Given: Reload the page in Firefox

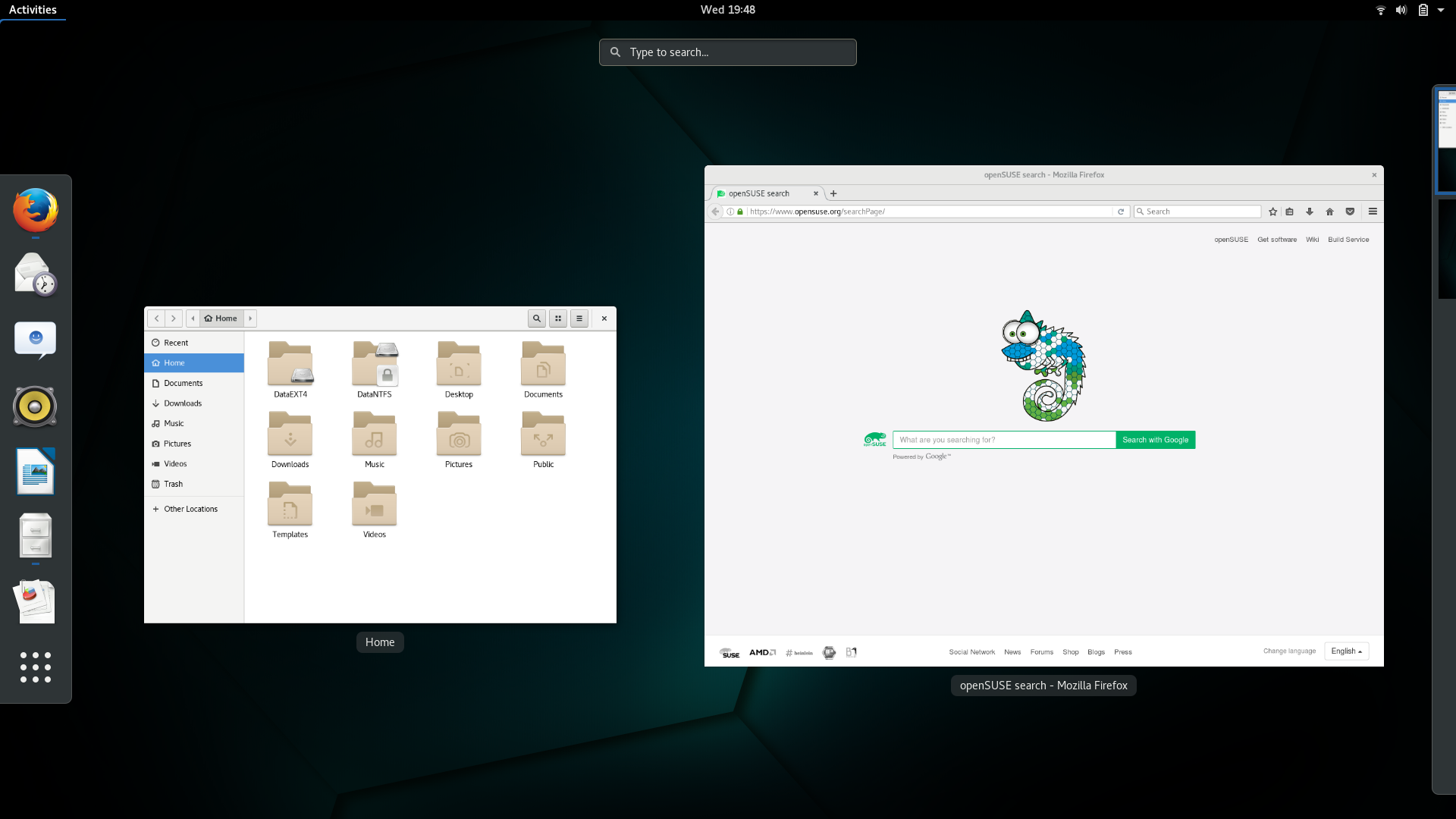Looking at the screenshot, I should [1121, 212].
